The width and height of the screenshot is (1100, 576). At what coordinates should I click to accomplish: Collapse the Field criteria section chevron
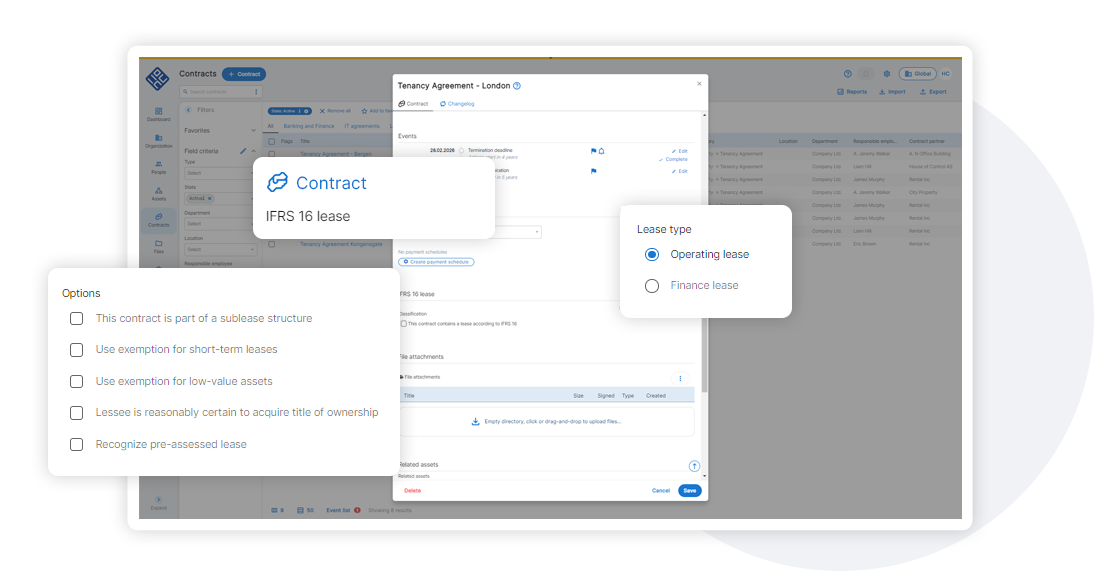[253, 151]
